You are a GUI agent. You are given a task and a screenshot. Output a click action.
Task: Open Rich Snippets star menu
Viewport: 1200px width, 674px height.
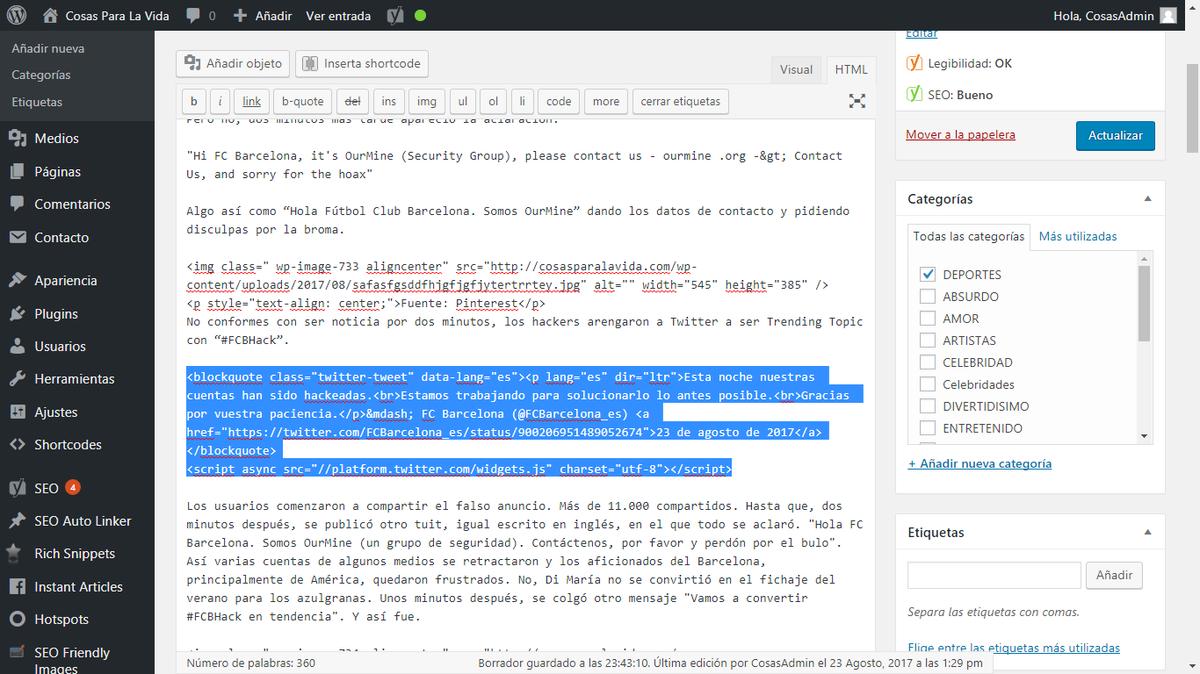tap(74, 554)
